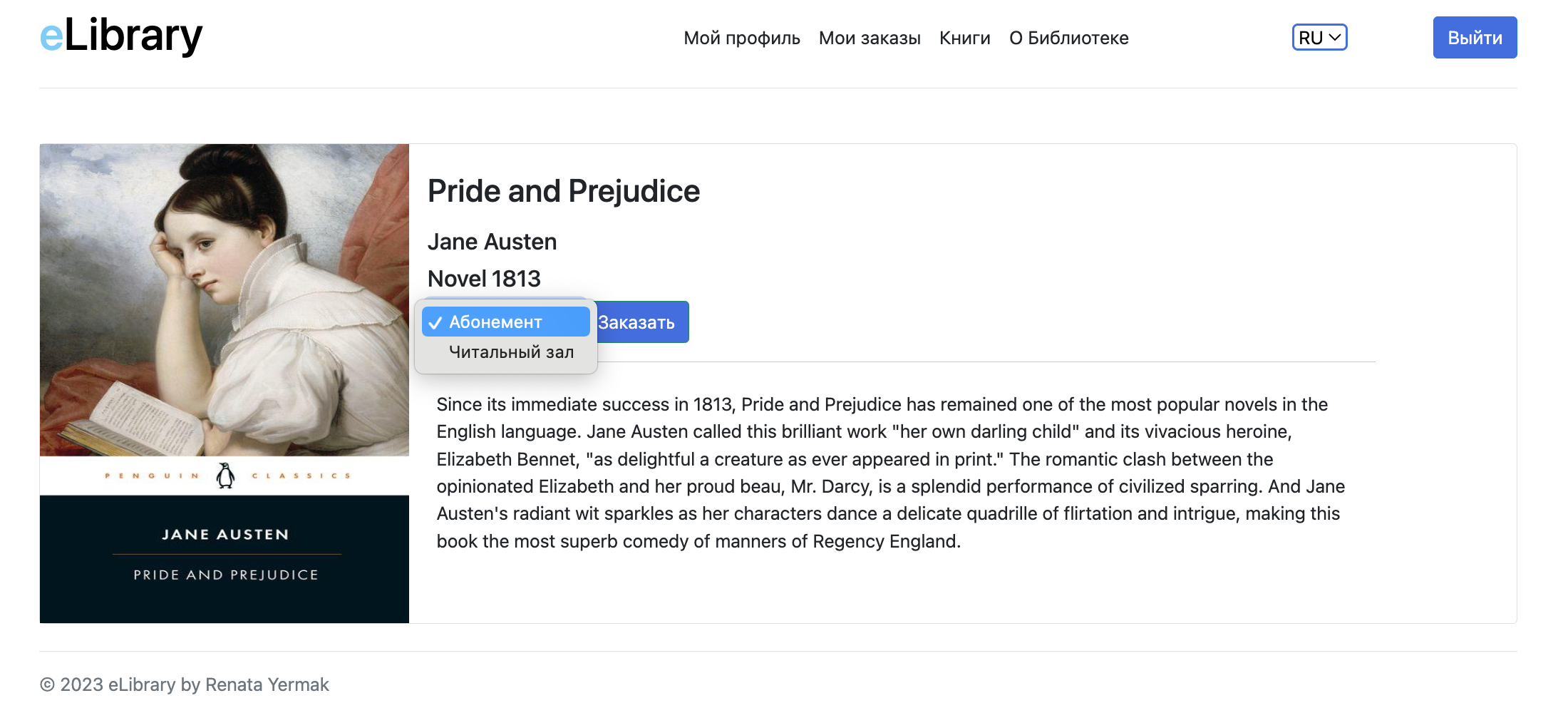Click the book description paragraph
Screen dimensions: 1568x713
(x=891, y=473)
